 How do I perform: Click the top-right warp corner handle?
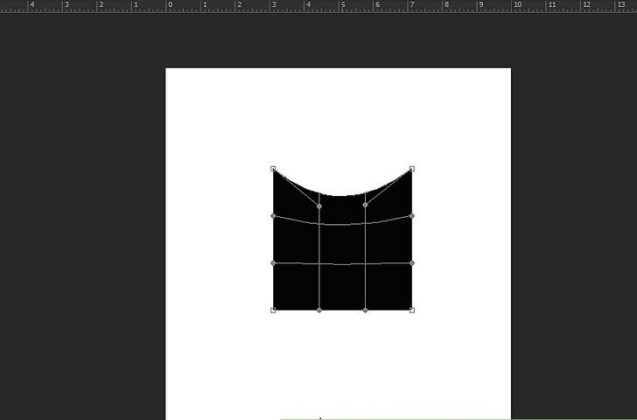click(412, 169)
